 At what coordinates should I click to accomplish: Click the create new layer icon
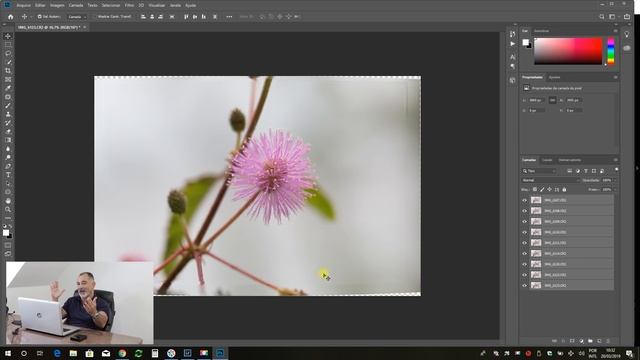coord(599,341)
